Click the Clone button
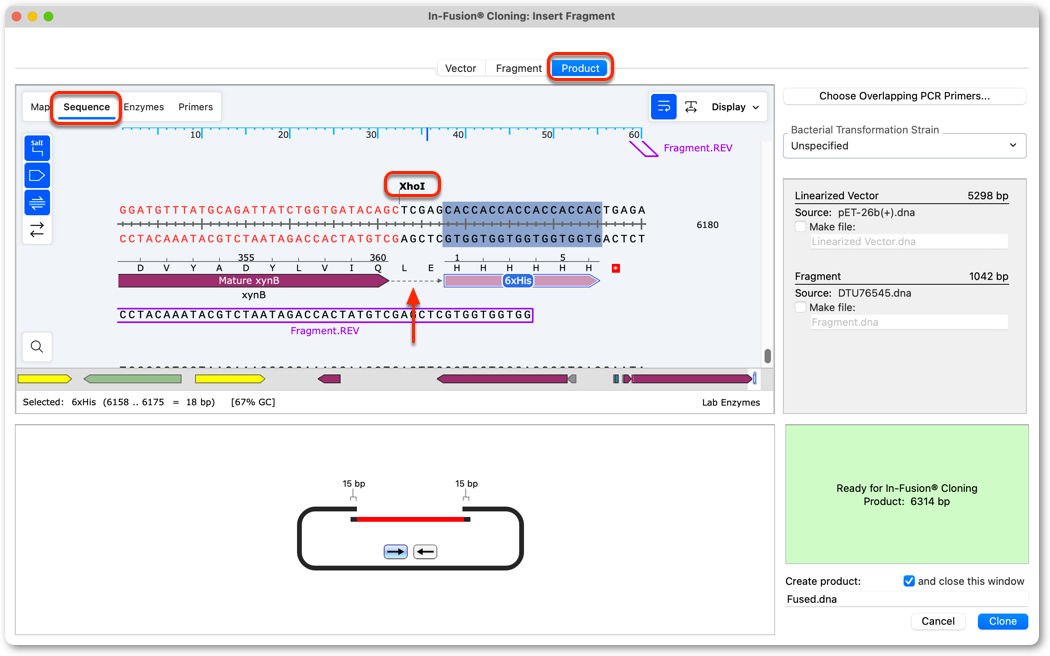The height and width of the screenshot is (656, 1050). [1002, 621]
